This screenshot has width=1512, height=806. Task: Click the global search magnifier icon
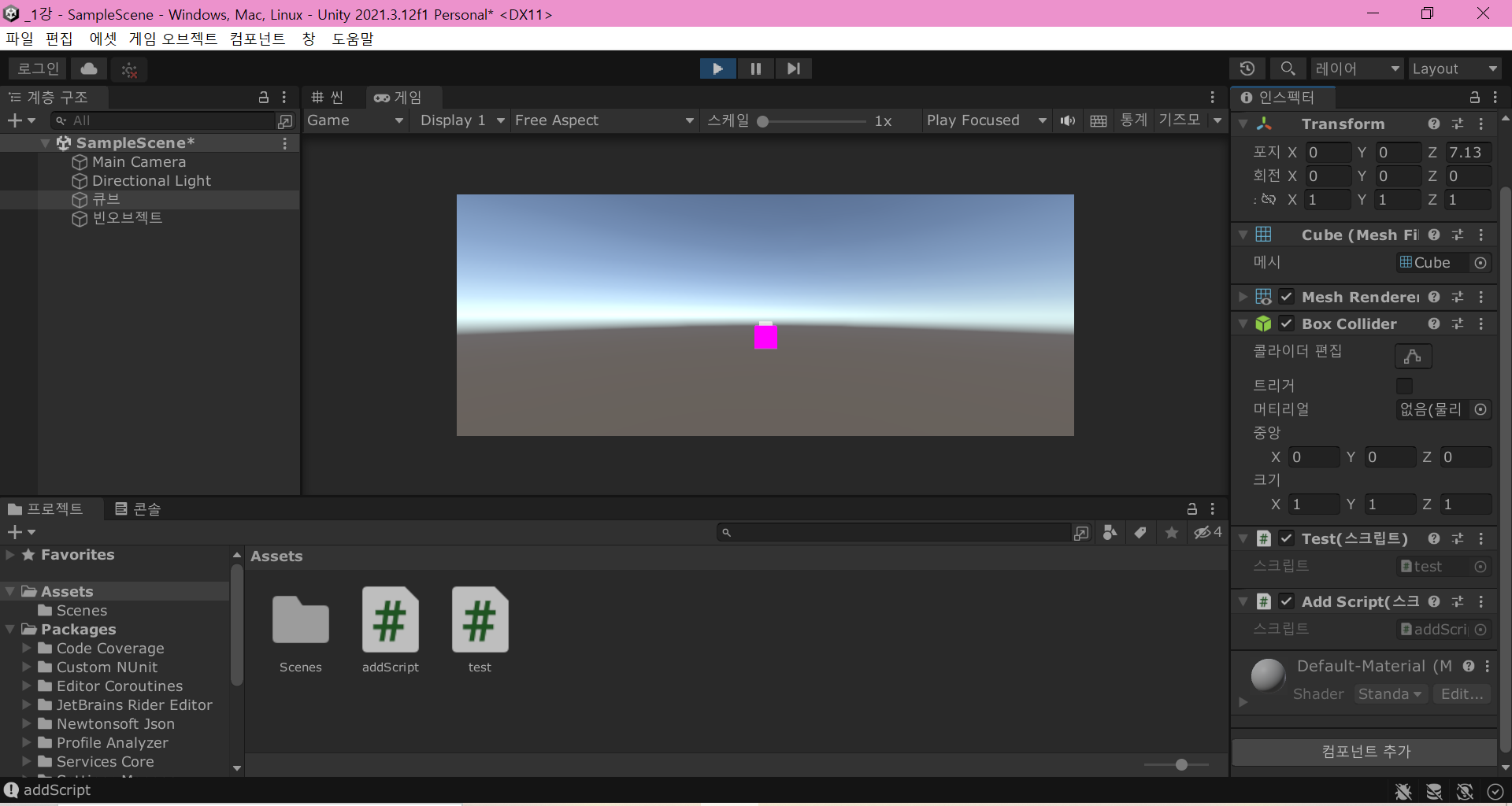tap(1288, 68)
